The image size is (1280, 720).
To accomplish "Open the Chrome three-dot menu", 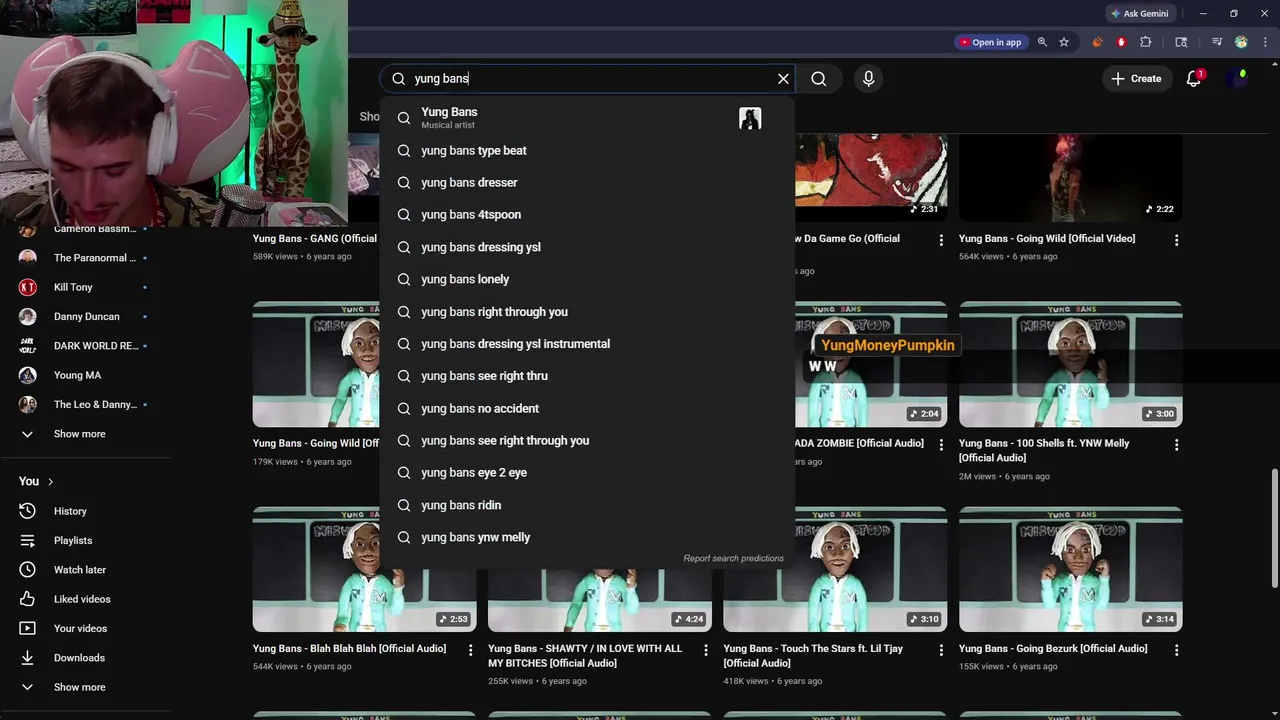I will pos(1264,42).
